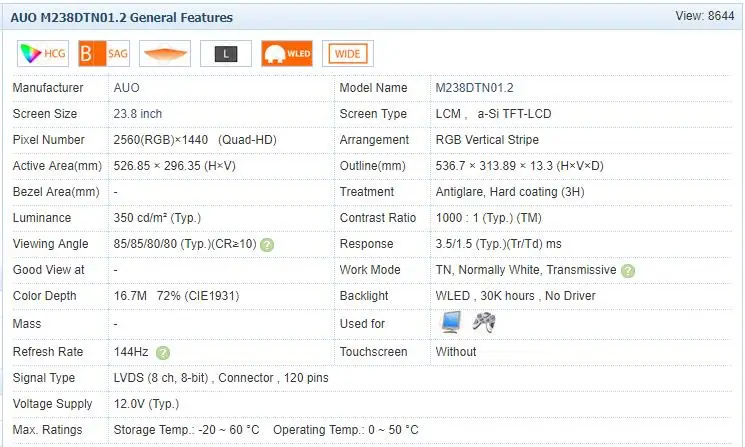745x447 pixels.
Task: Click the B SAG feature icon
Action: click(x=104, y=53)
